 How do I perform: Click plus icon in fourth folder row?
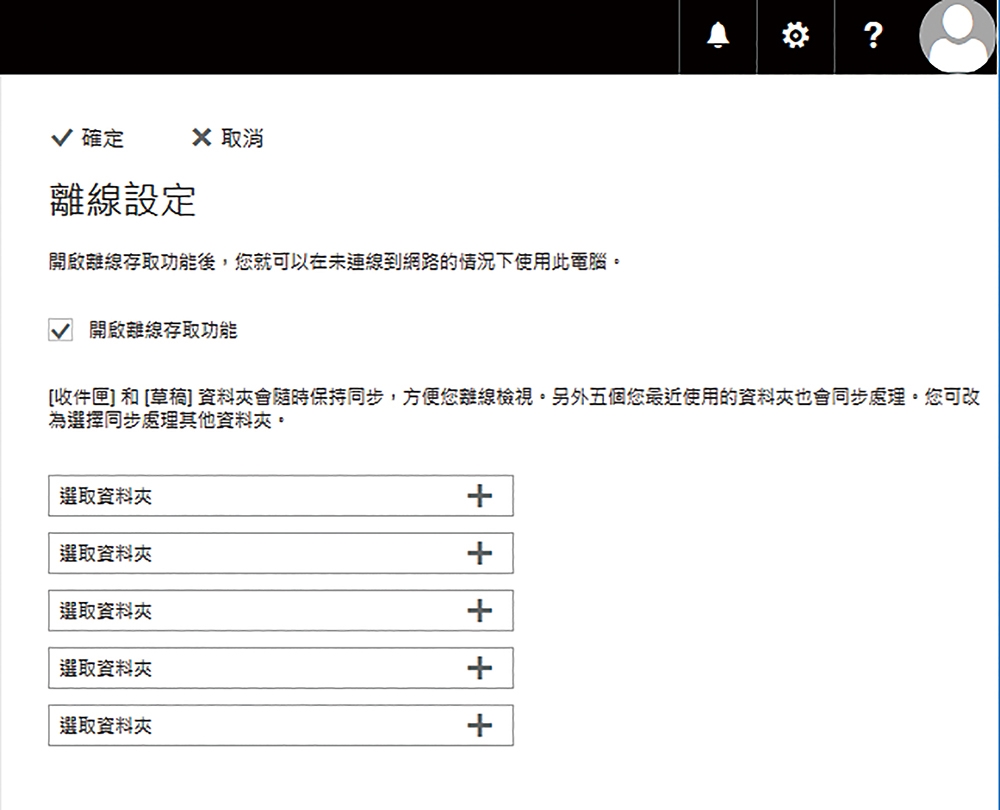click(480, 668)
